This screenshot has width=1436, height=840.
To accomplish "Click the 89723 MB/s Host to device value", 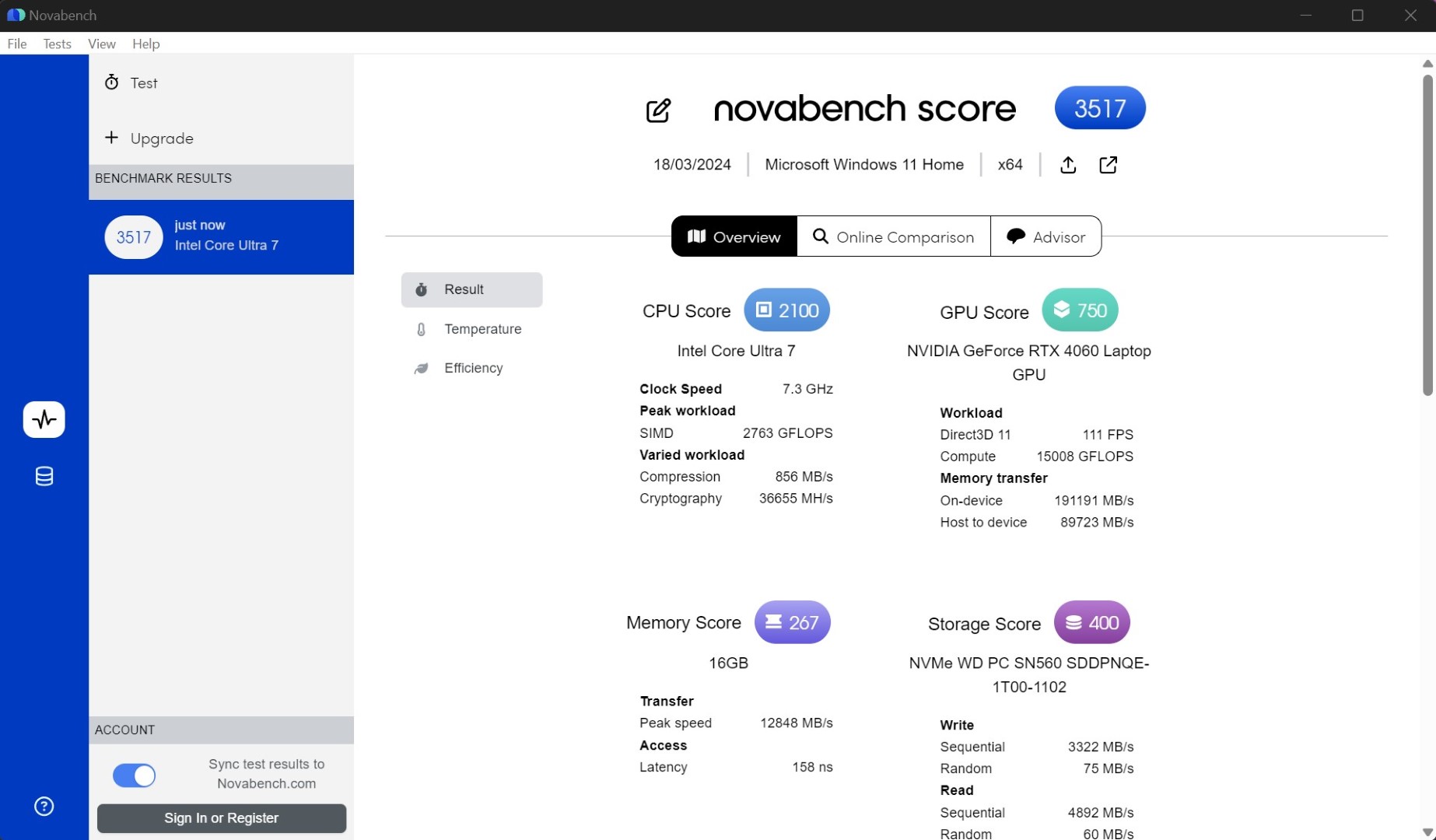I will [x=1097, y=523].
